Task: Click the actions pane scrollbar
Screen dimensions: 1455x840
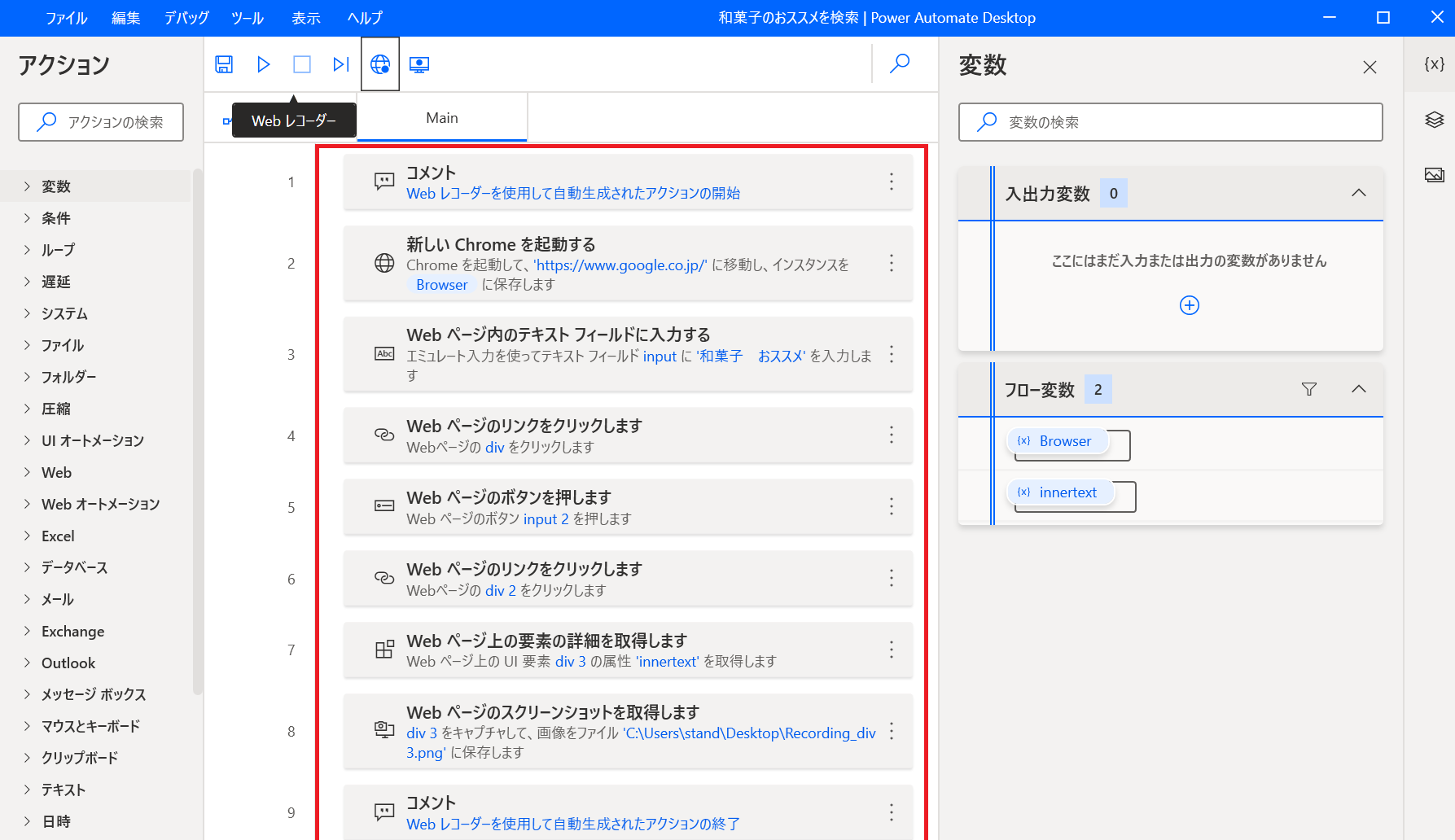Action: tap(197, 431)
